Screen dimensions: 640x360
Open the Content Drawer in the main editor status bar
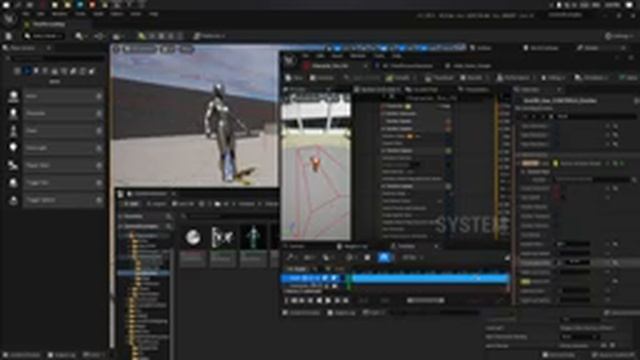(21, 355)
